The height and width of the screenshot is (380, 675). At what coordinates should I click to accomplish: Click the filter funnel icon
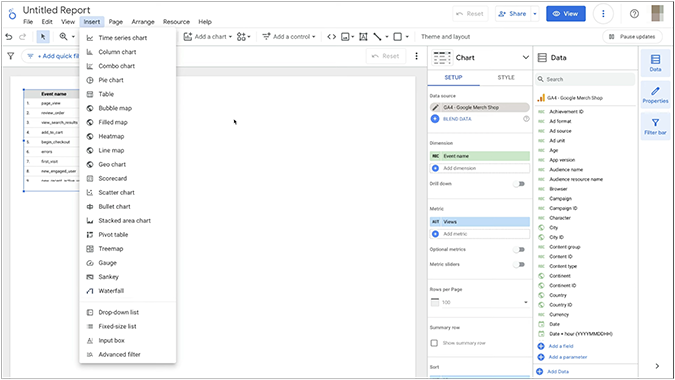[11, 56]
